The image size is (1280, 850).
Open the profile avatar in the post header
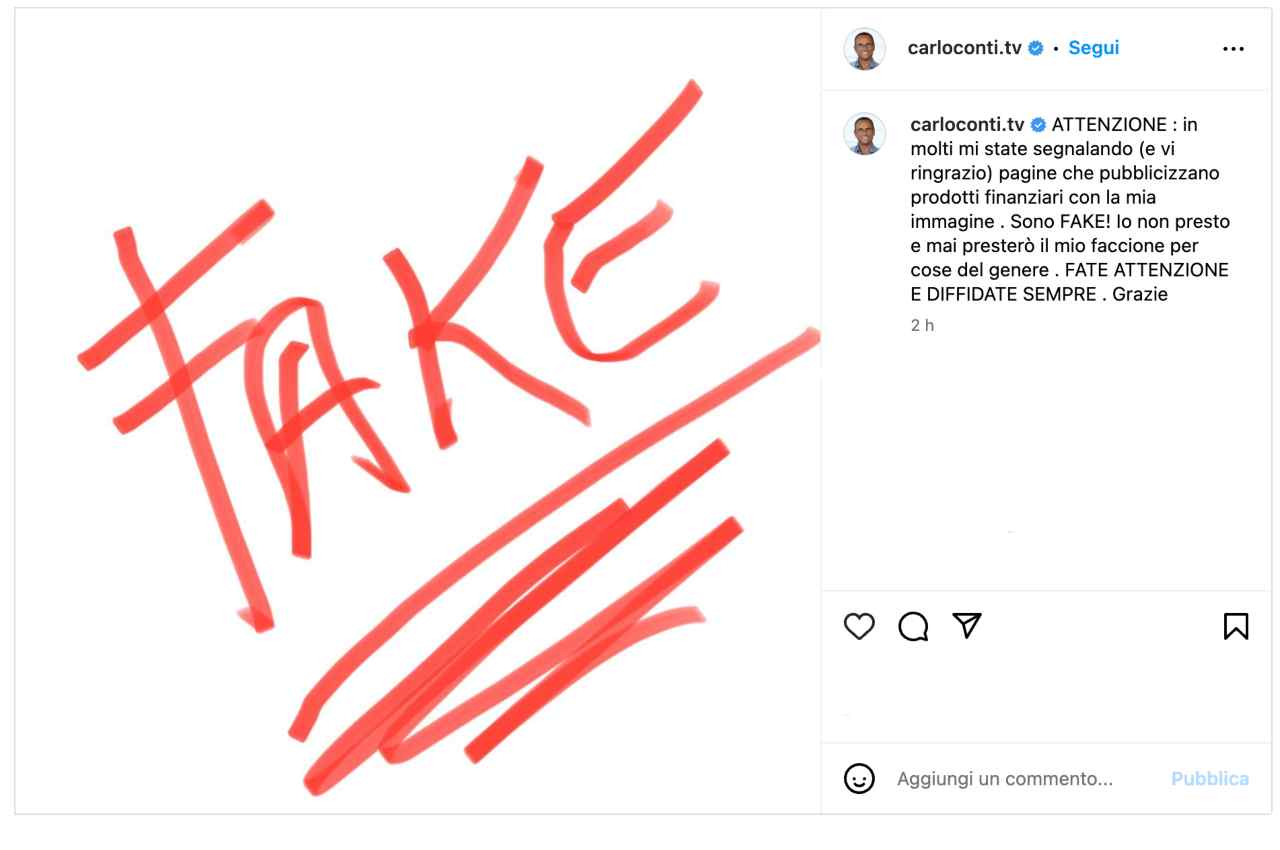pos(864,48)
